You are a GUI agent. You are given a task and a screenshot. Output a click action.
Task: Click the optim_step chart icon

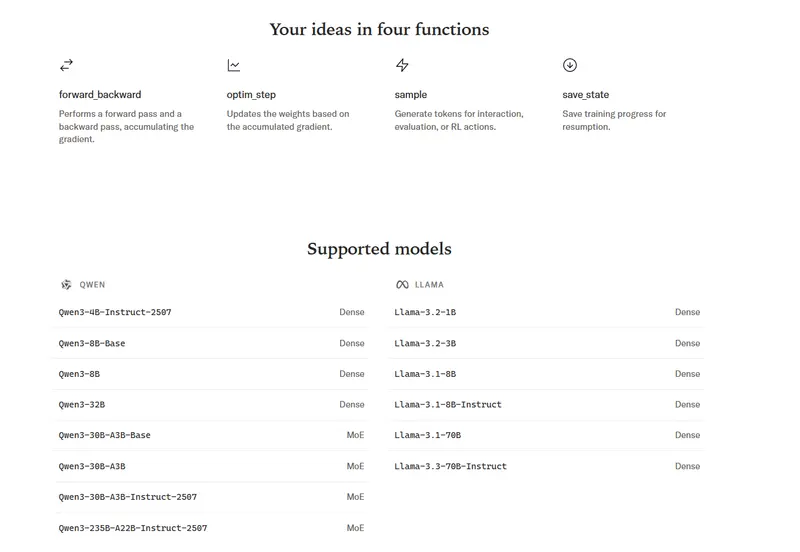(234, 65)
